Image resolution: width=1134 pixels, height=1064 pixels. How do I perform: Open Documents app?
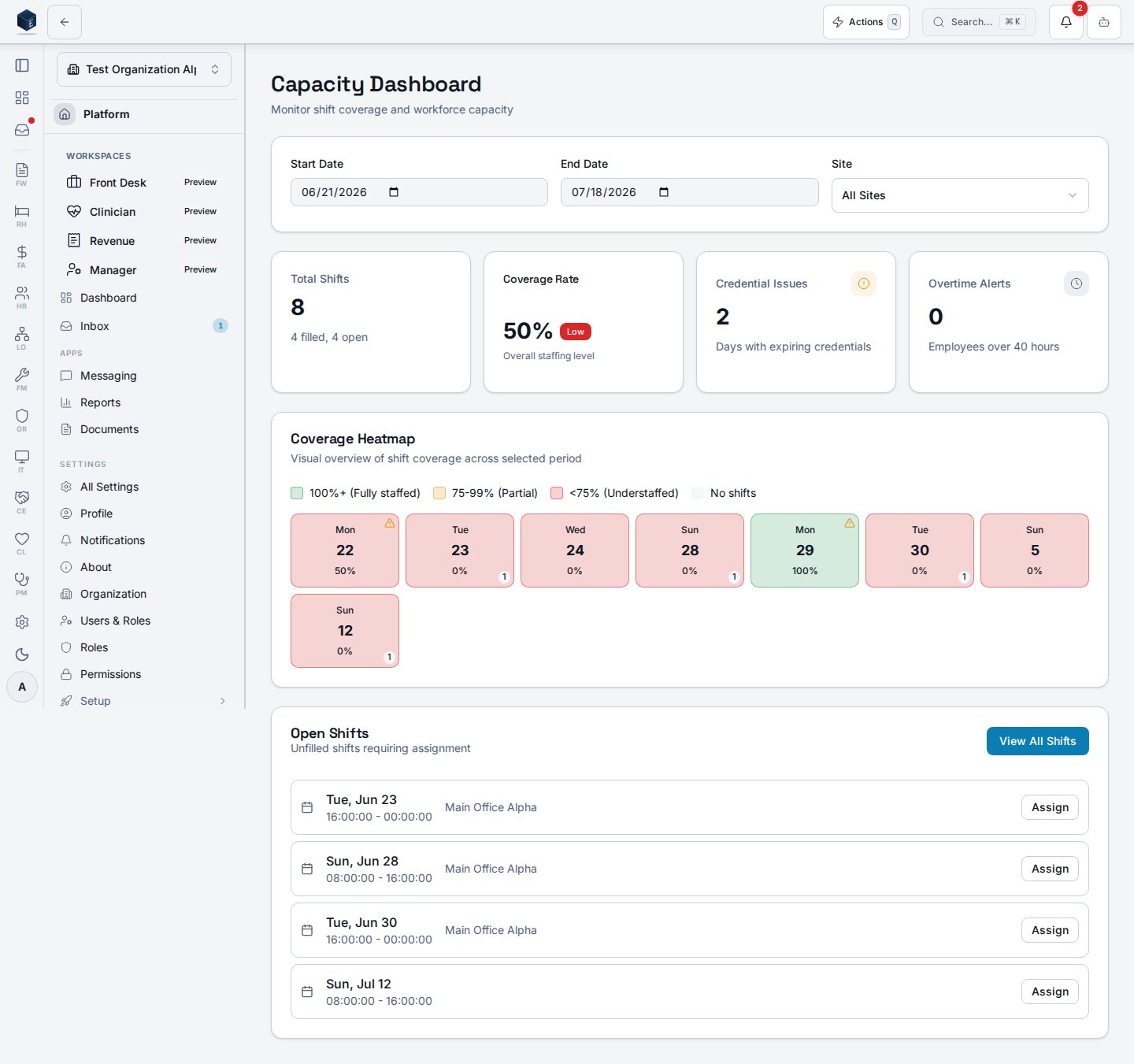point(143,429)
